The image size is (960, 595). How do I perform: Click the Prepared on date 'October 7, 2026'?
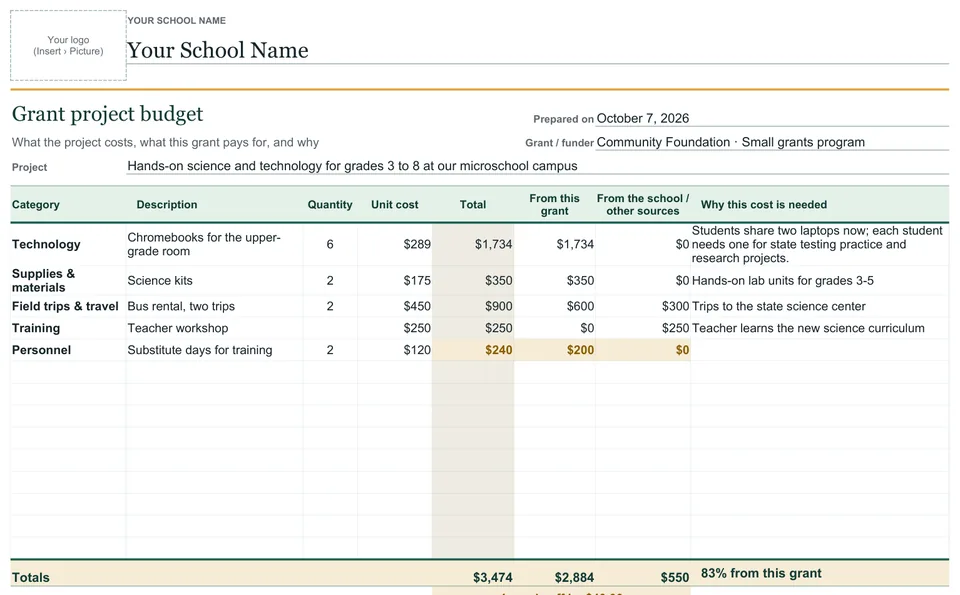point(643,118)
